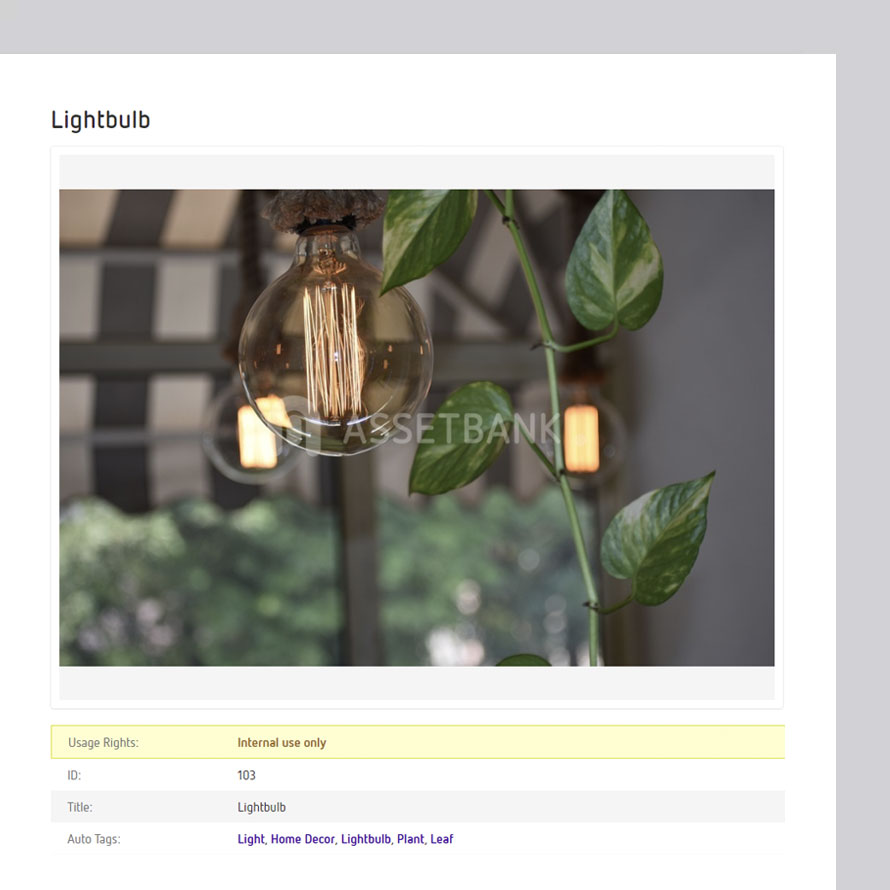The height and width of the screenshot is (890, 890).
Task: Click the 'ID:' field label
Action: [x=74, y=775]
